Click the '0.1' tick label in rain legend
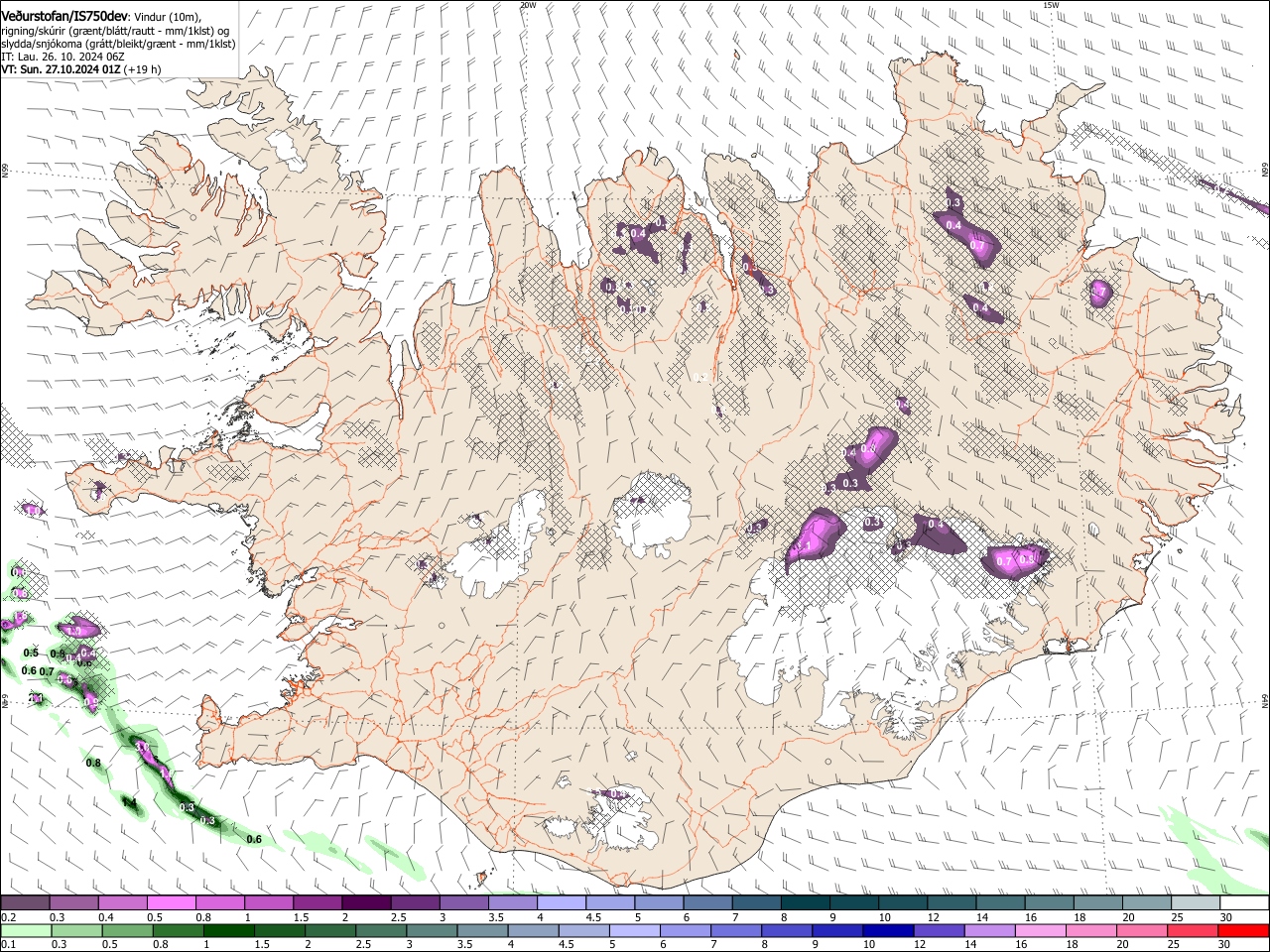The width and height of the screenshot is (1270, 952). click(7, 944)
